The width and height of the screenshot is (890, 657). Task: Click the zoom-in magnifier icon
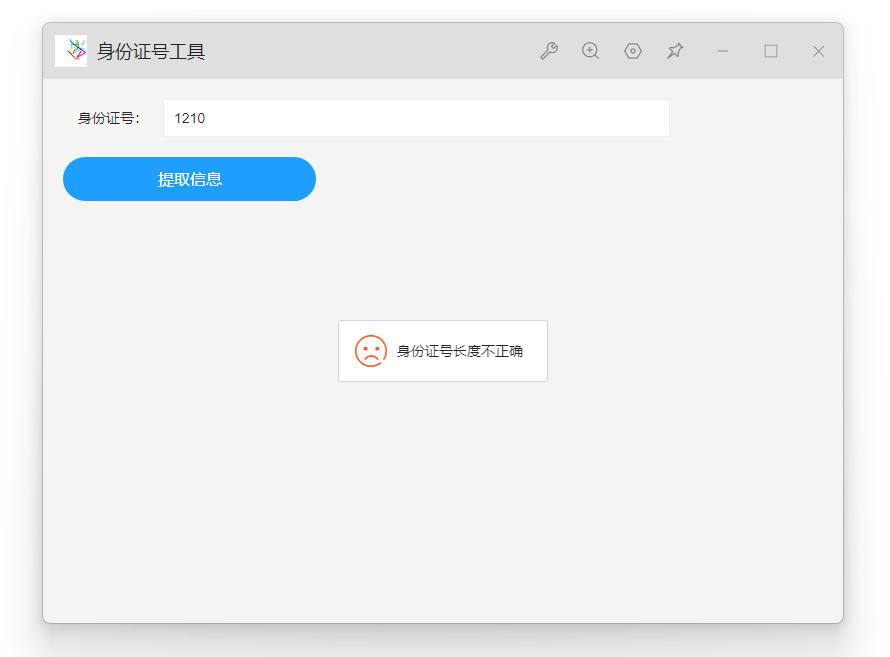pos(590,51)
